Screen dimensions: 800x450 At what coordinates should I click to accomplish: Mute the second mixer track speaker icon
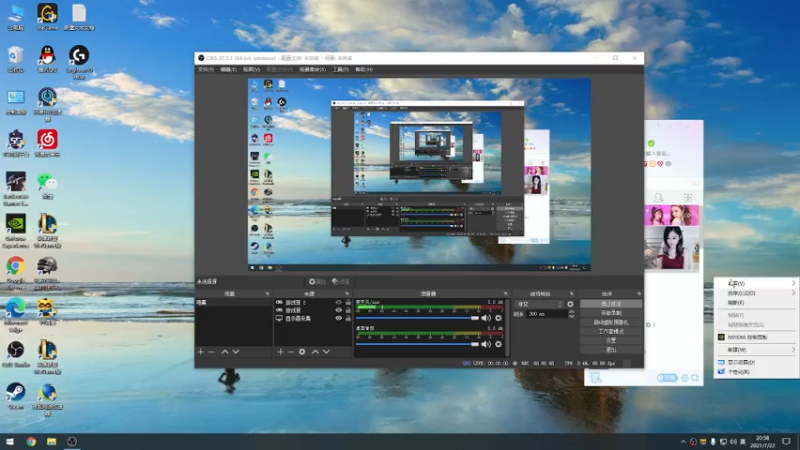pyautogui.click(x=486, y=344)
